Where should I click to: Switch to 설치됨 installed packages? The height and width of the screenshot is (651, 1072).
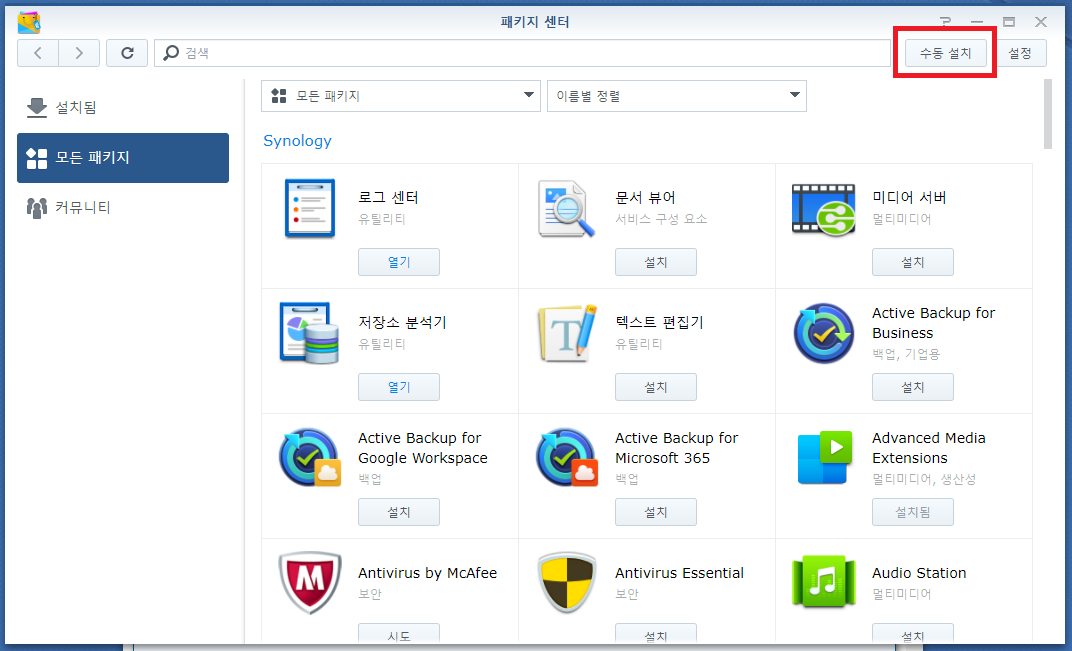pos(123,107)
